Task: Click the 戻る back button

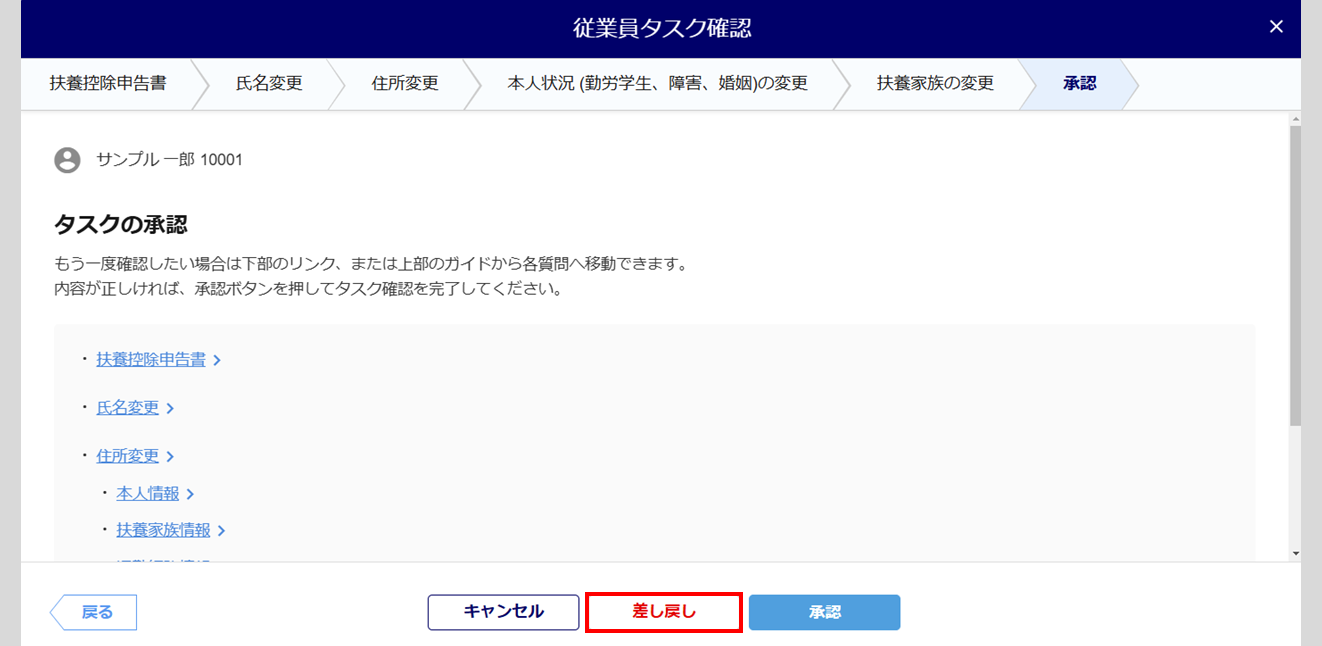Action: [93, 612]
